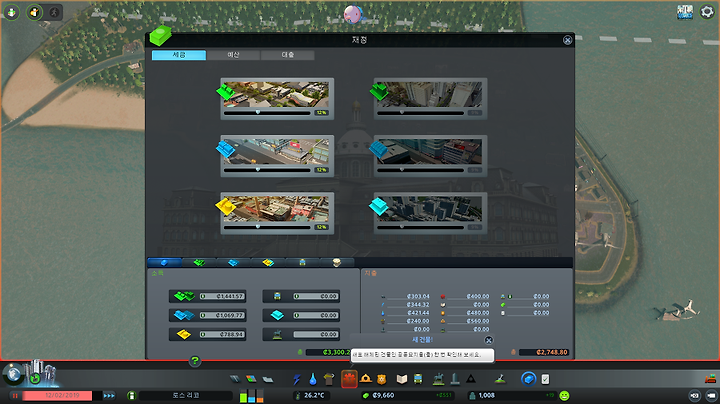
Task: Adjust office tax rate slider
Action: (x=420, y=227)
